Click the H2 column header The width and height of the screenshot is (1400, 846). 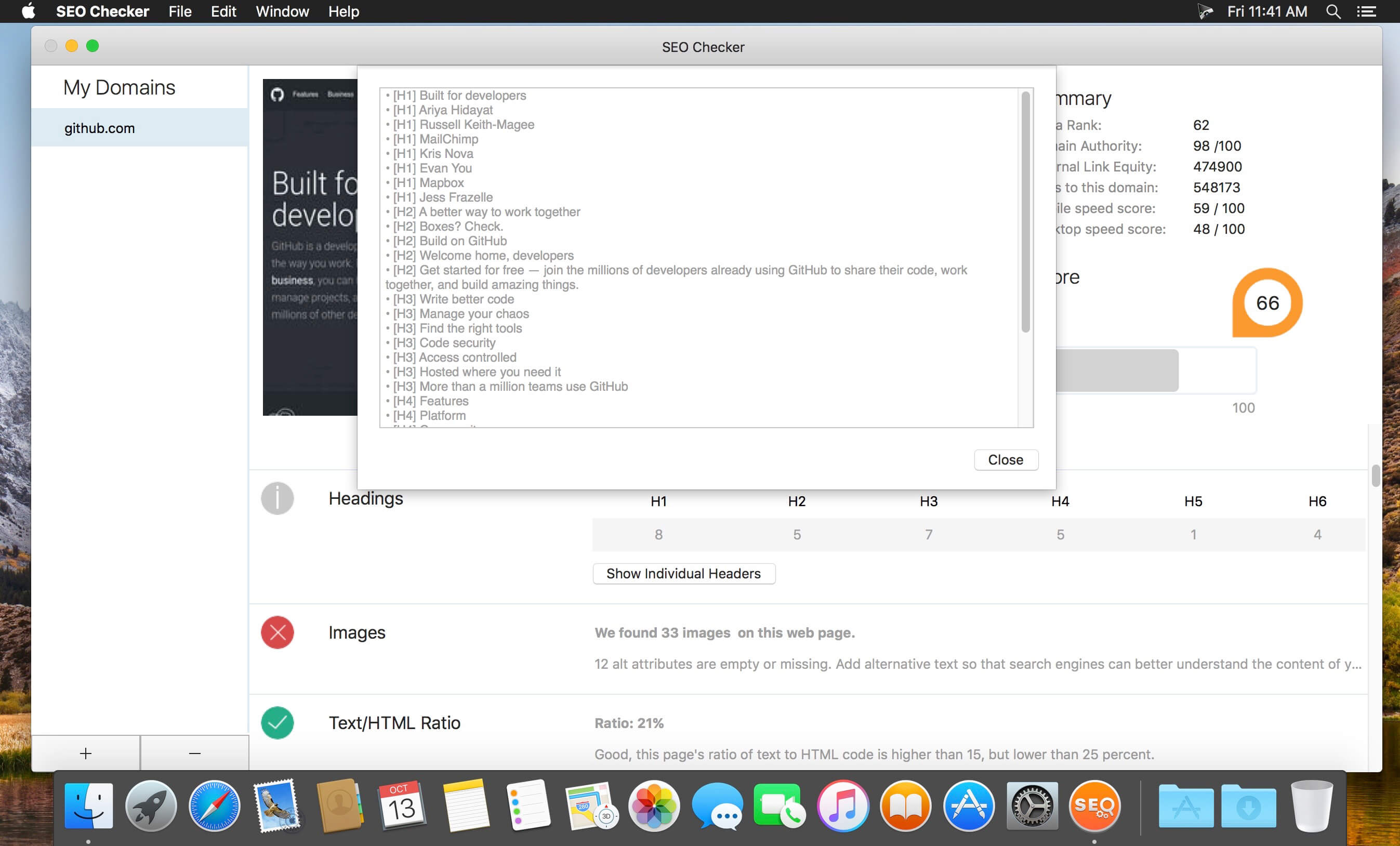click(x=797, y=501)
